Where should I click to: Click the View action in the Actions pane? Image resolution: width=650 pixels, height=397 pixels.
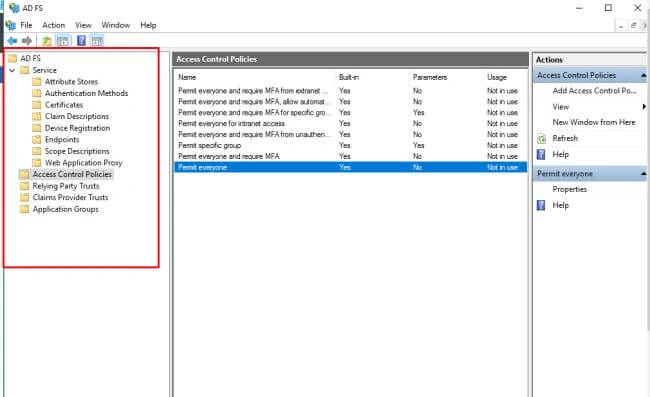pyautogui.click(x=560, y=107)
